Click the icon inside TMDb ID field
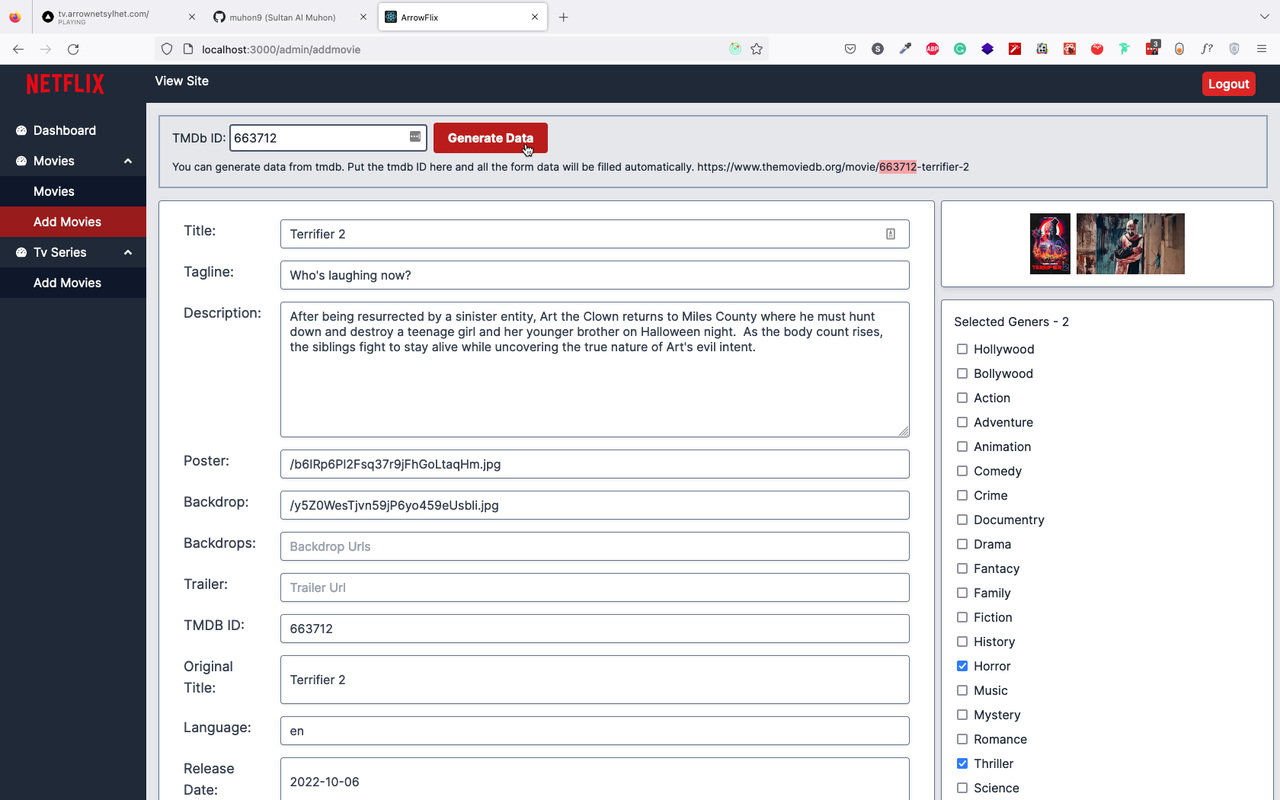The image size is (1280, 800). (415, 137)
